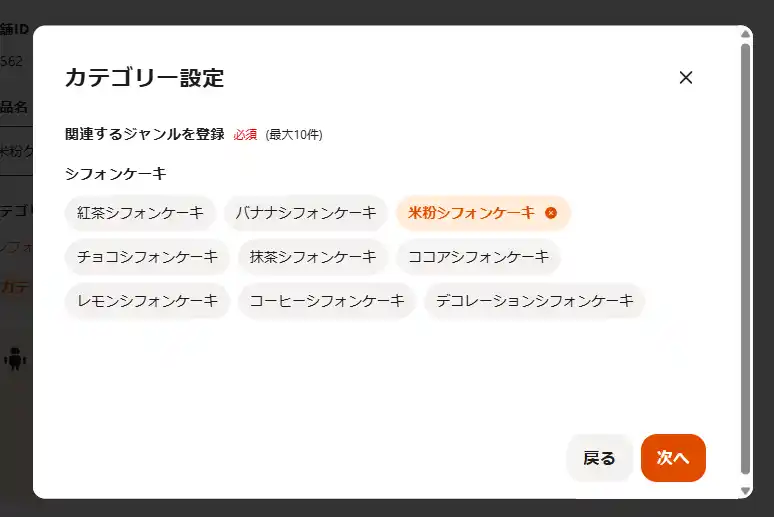
Task: Click the product name field behind the dialog
Action: pyautogui.click(x=15, y=151)
